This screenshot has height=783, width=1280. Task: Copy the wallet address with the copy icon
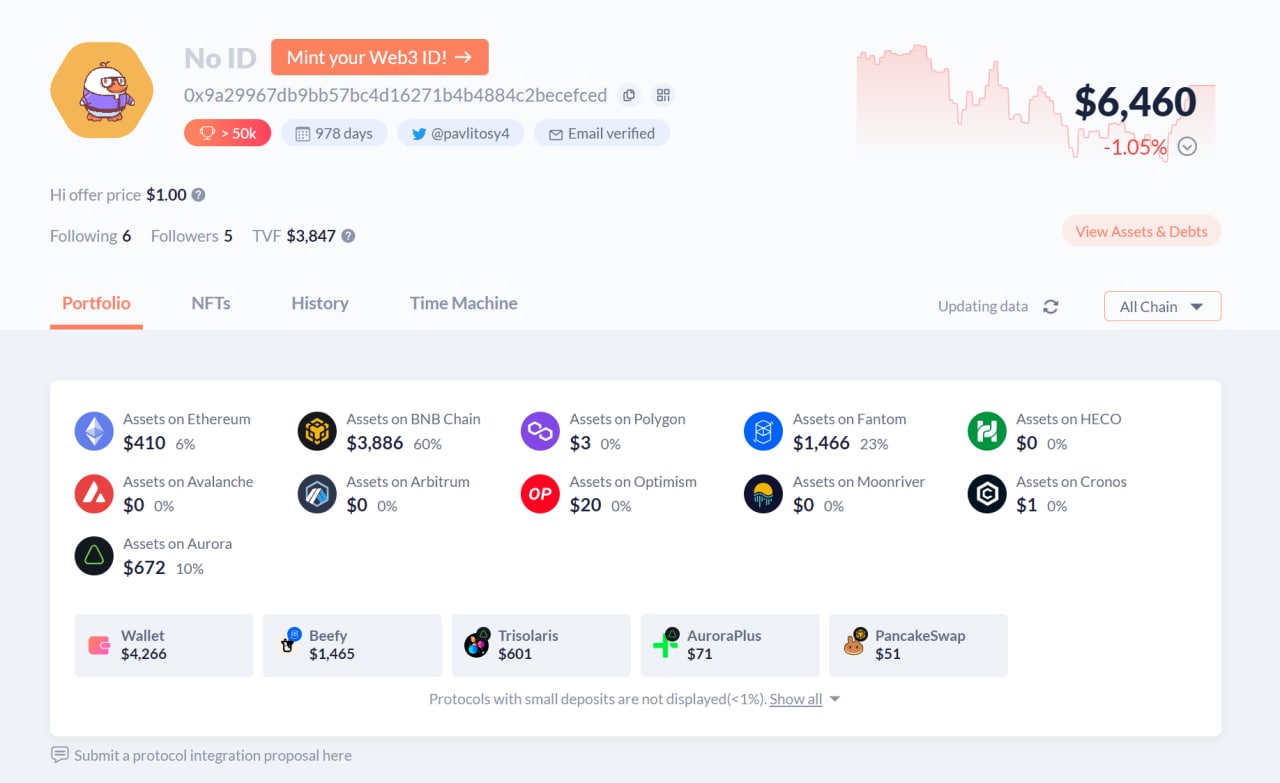[x=629, y=96]
